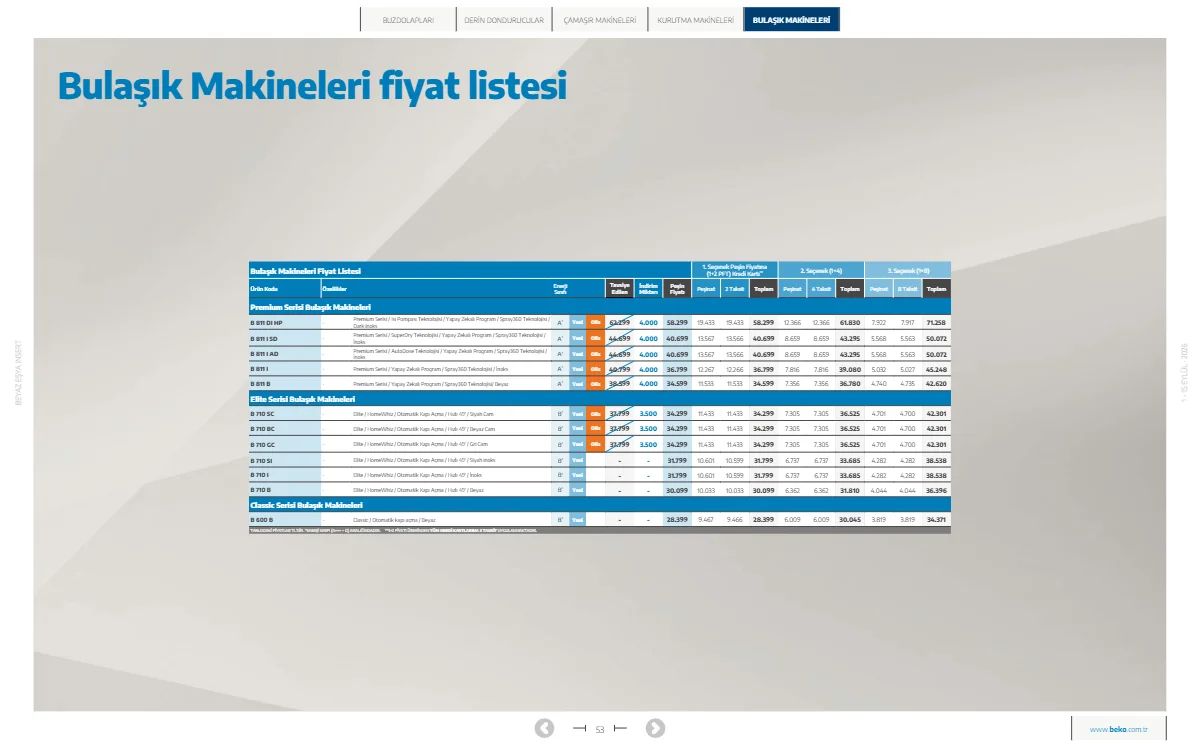Go to the previous page arrow
Viewport: 1200px width, 744px height.
(x=544, y=728)
